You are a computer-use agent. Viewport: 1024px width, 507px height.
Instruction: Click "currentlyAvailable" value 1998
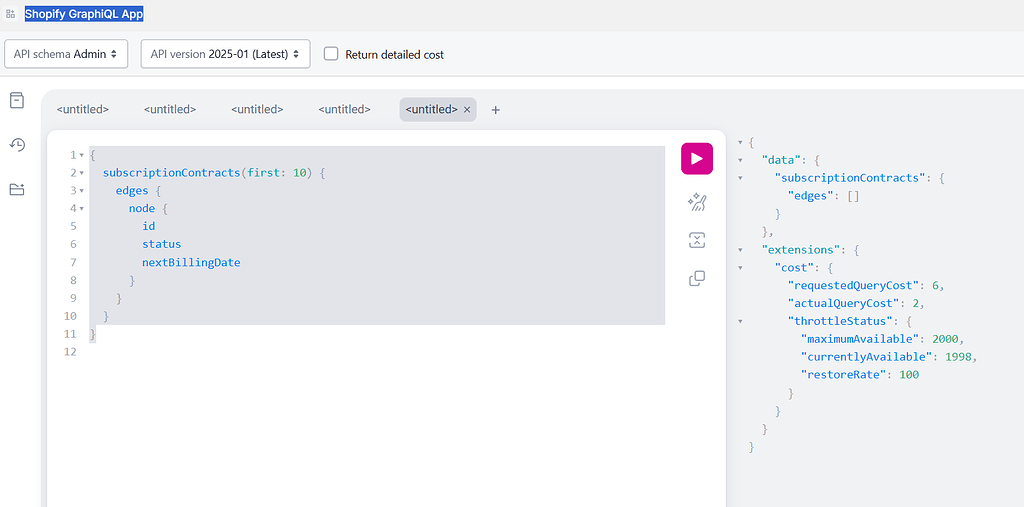coord(957,357)
